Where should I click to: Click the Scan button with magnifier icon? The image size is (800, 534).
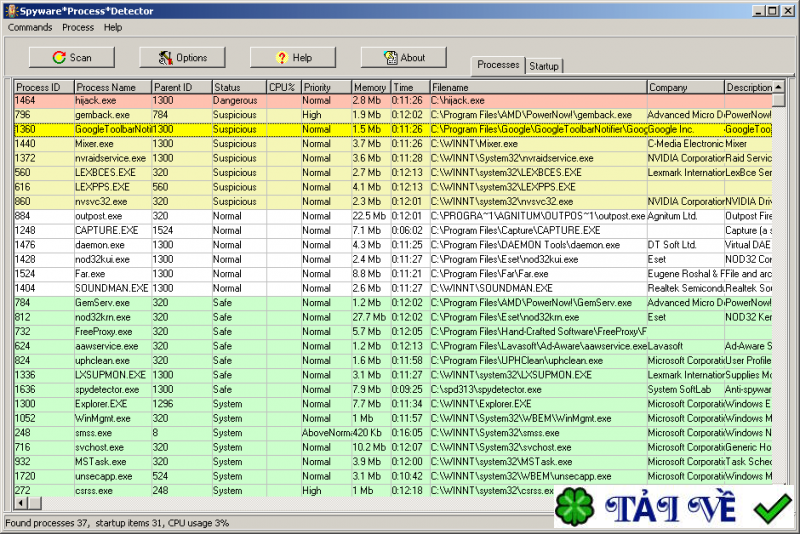[71, 58]
